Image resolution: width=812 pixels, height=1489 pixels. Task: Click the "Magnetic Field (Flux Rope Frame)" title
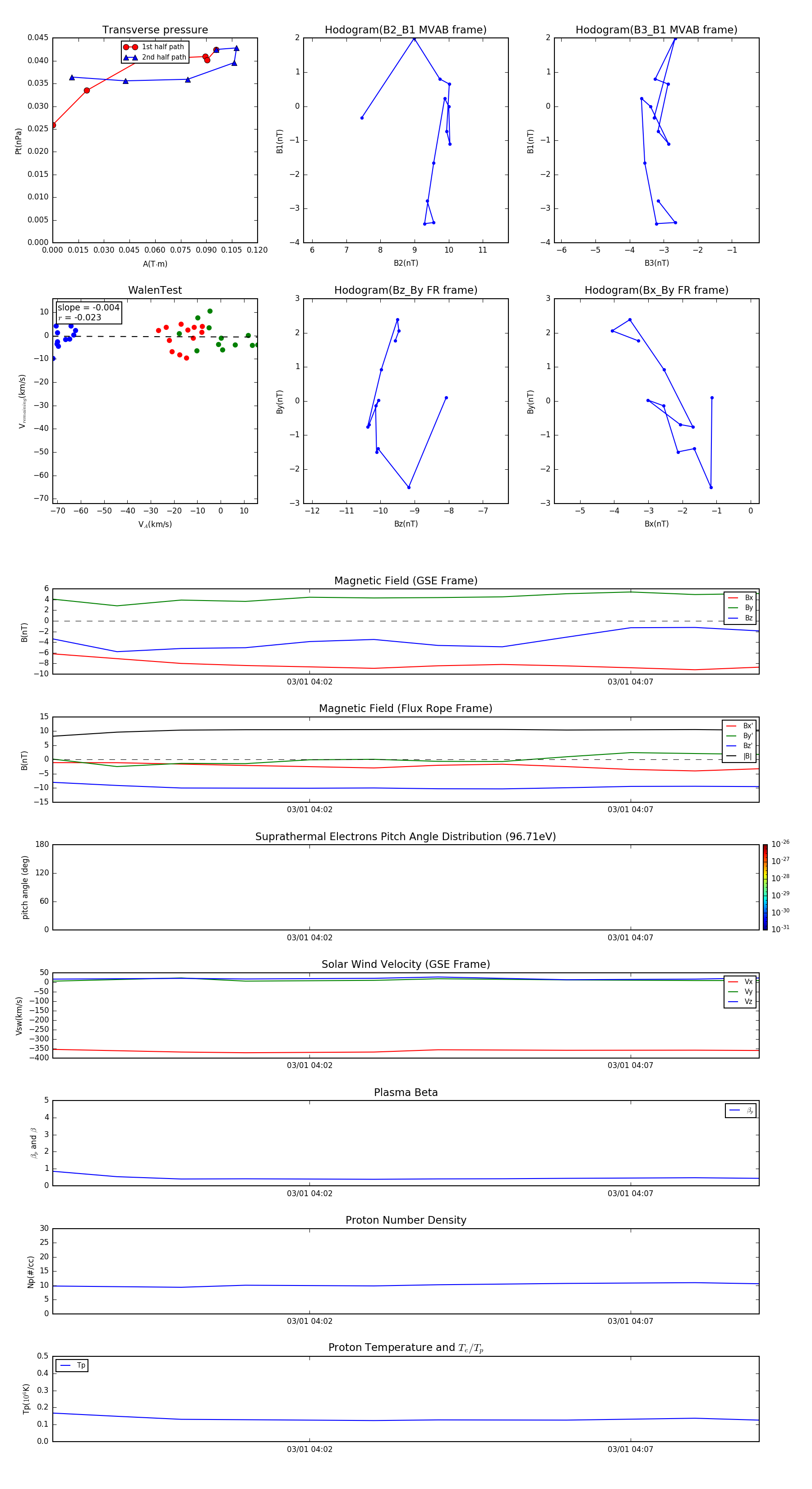click(406, 709)
